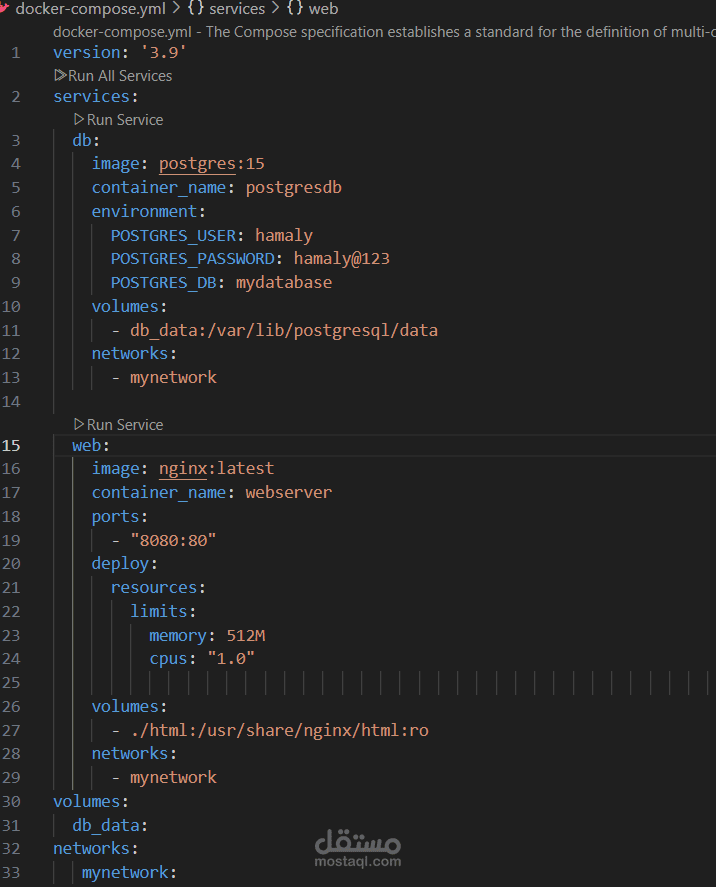Open the services breadcrumb segment
716x887 pixels.
(237, 8)
